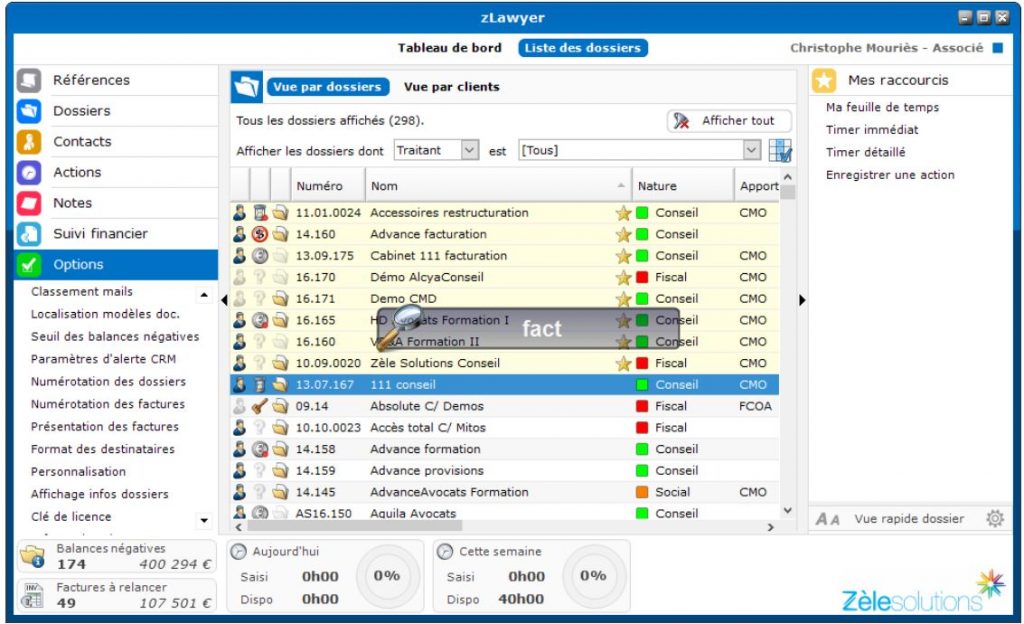1024x624 pixels.
Task: Switch to Vue par clients tab
Action: pos(451,87)
